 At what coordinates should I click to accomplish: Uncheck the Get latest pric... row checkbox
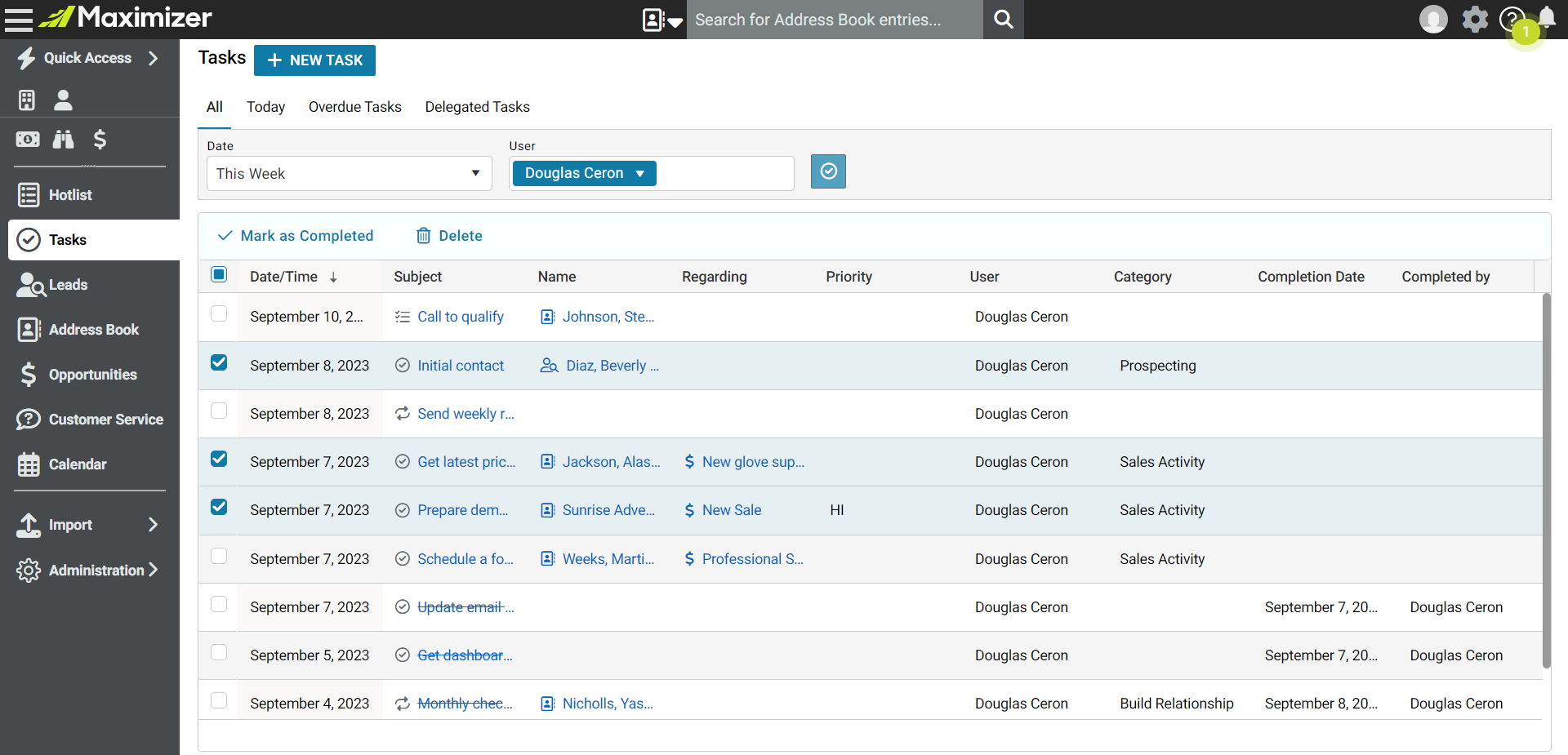(x=219, y=459)
